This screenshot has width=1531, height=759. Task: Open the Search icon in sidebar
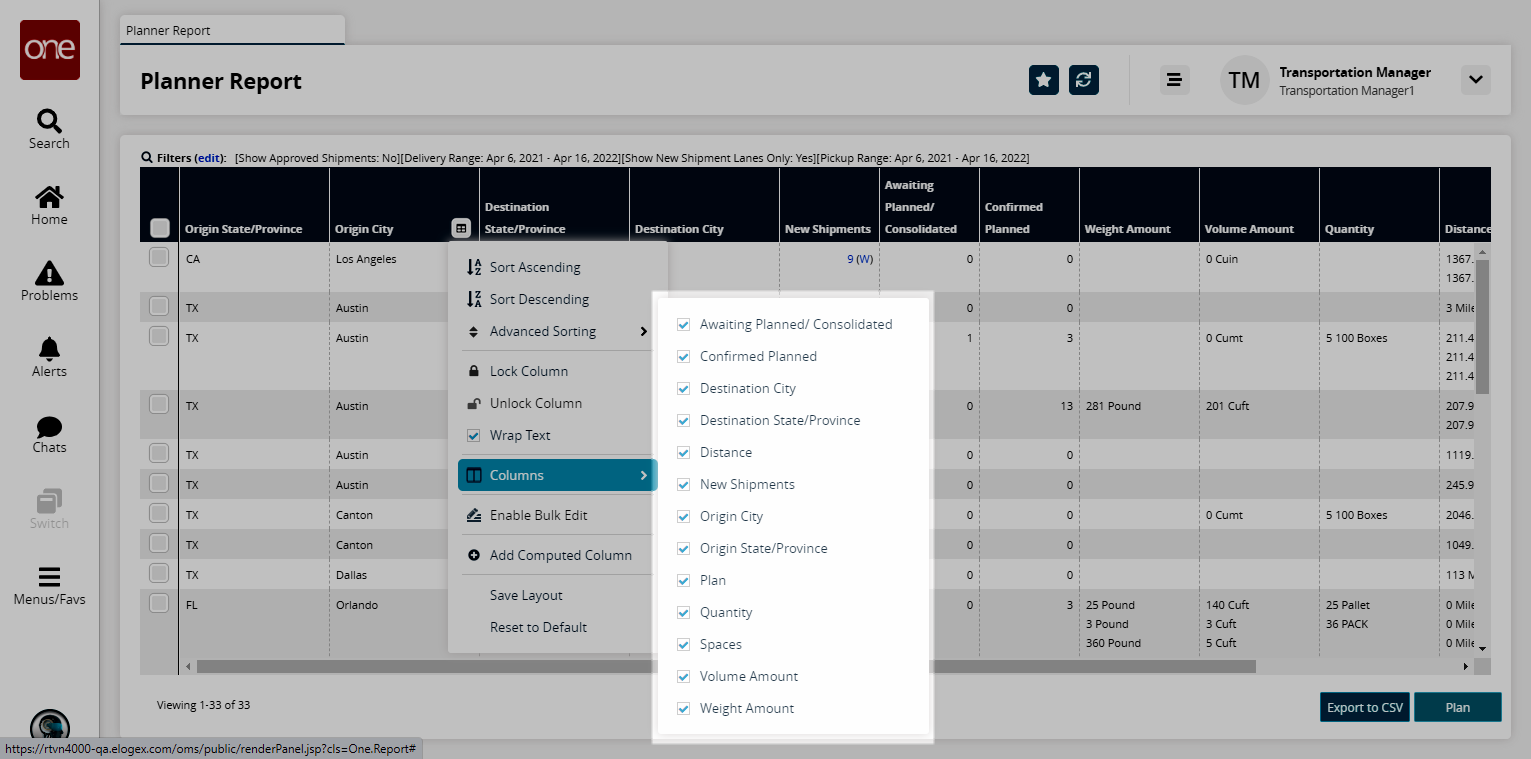tap(49, 122)
